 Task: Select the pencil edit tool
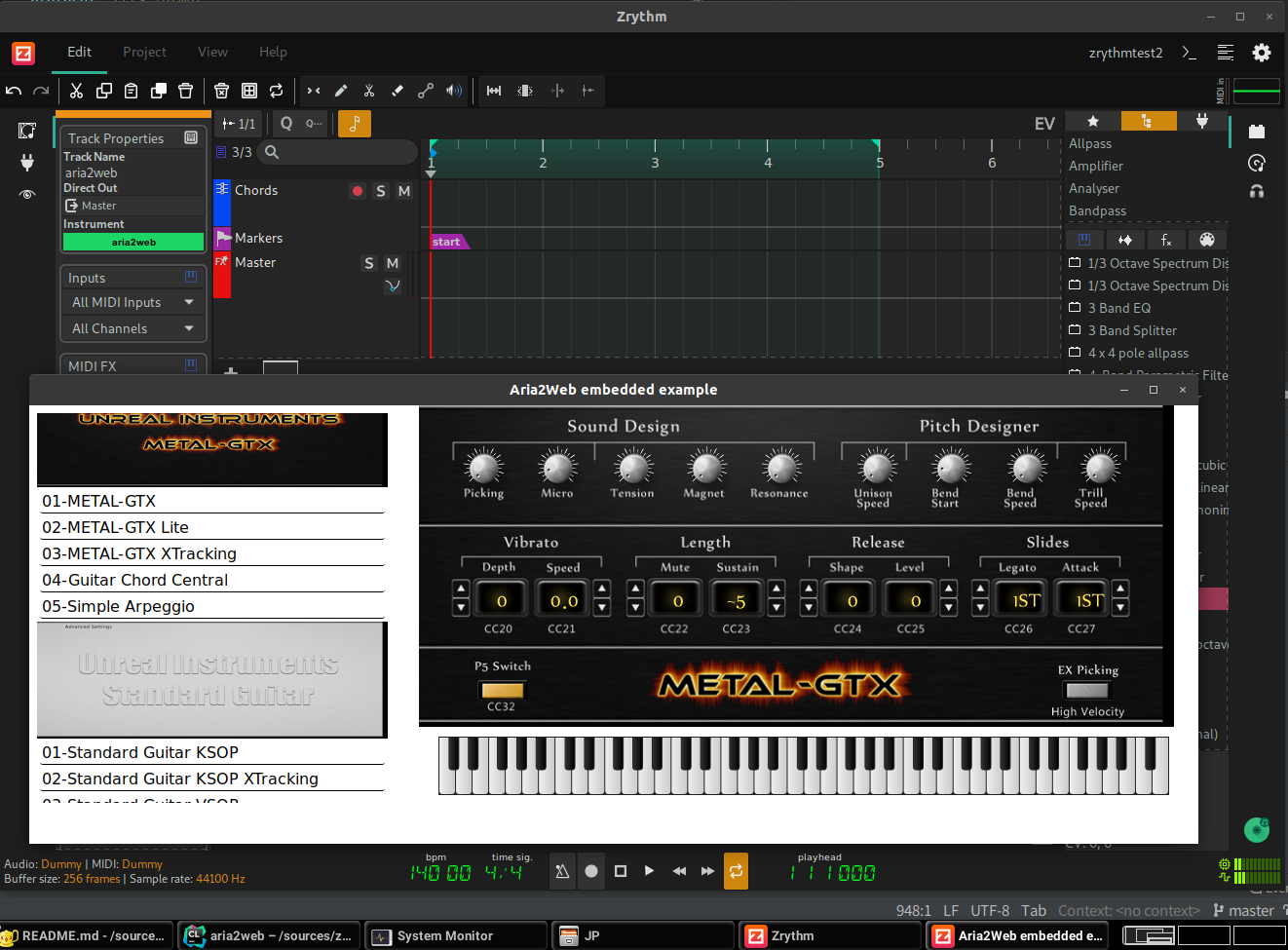click(341, 91)
